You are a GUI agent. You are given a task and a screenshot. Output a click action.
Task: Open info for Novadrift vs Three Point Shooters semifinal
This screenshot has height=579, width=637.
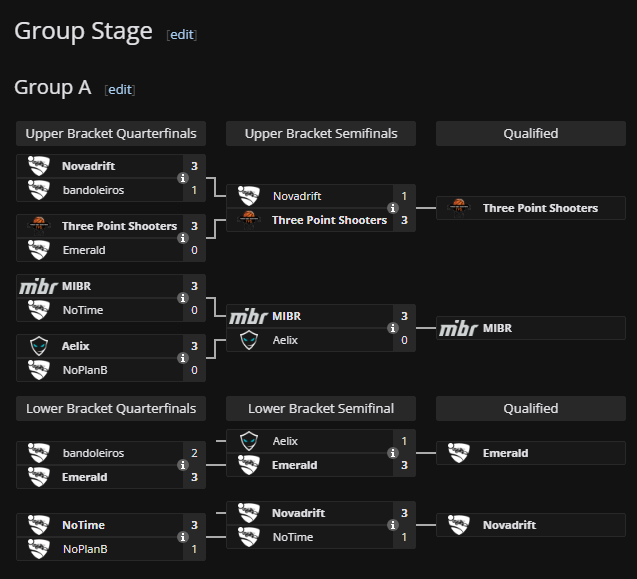[393, 208]
